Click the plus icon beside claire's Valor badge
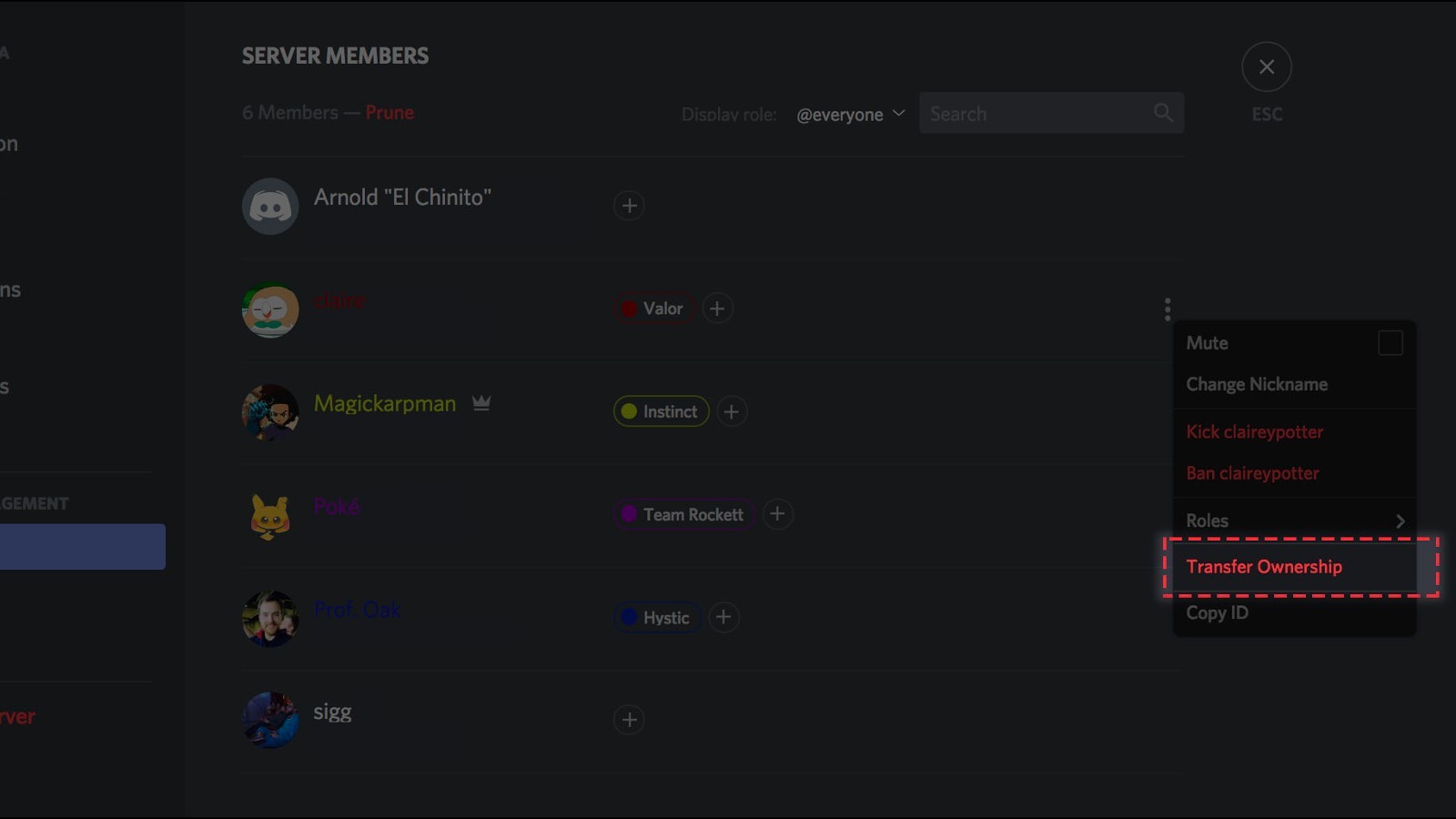1456x819 pixels. (x=717, y=308)
